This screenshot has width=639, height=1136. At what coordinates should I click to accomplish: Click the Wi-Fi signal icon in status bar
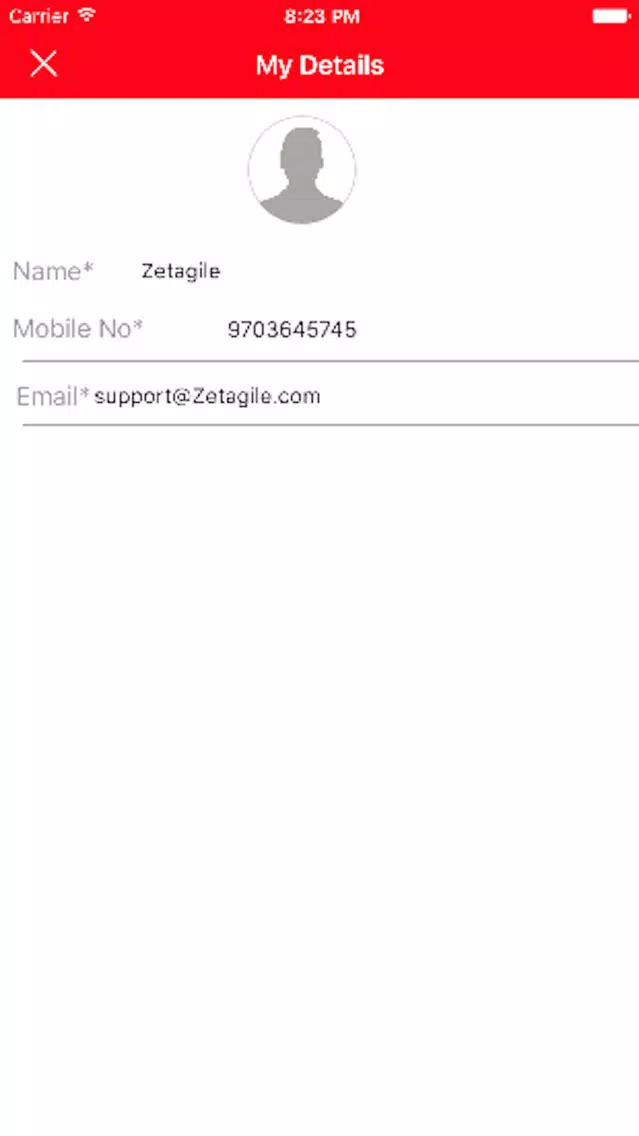[87, 15]
